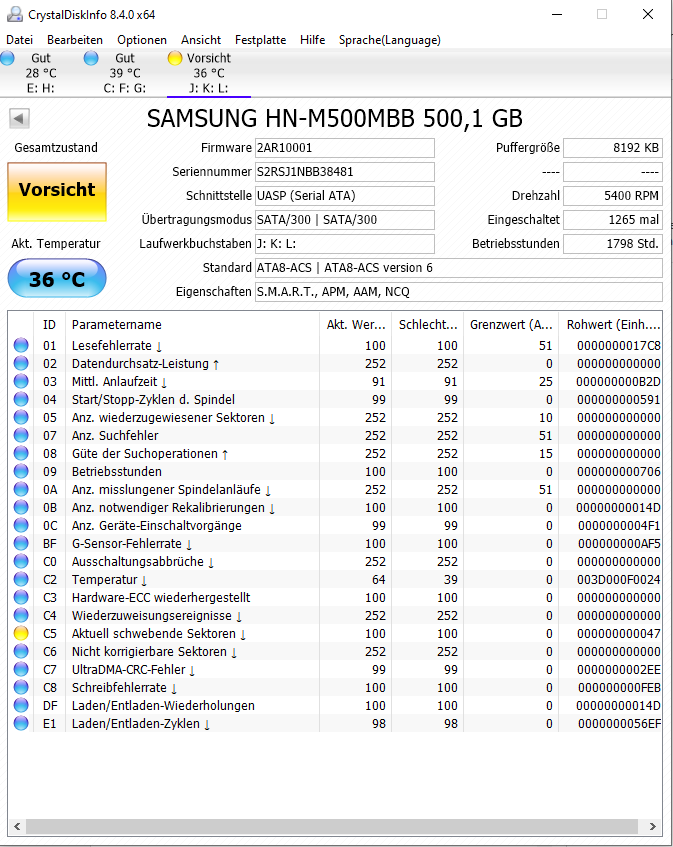Click status orb of Nicht korrigierbare Sektoren row

click(21, 651)
